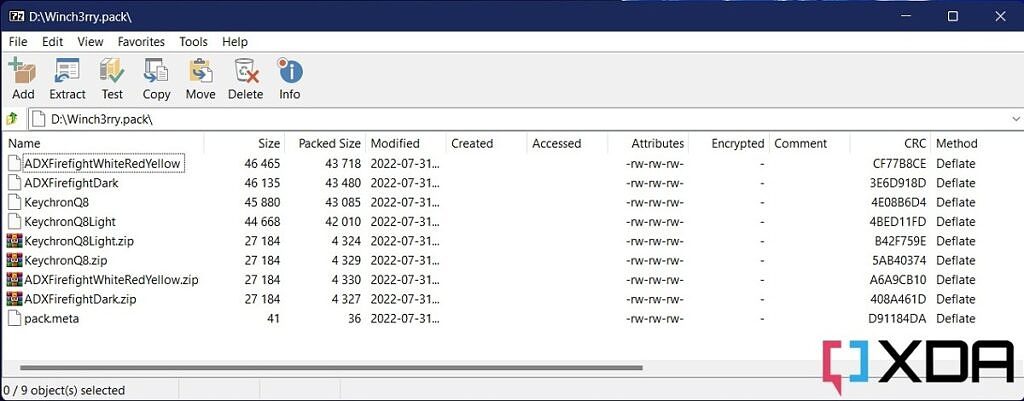Click the Add archive toolbar icon

pyautogui.click(x=22, y=78)
